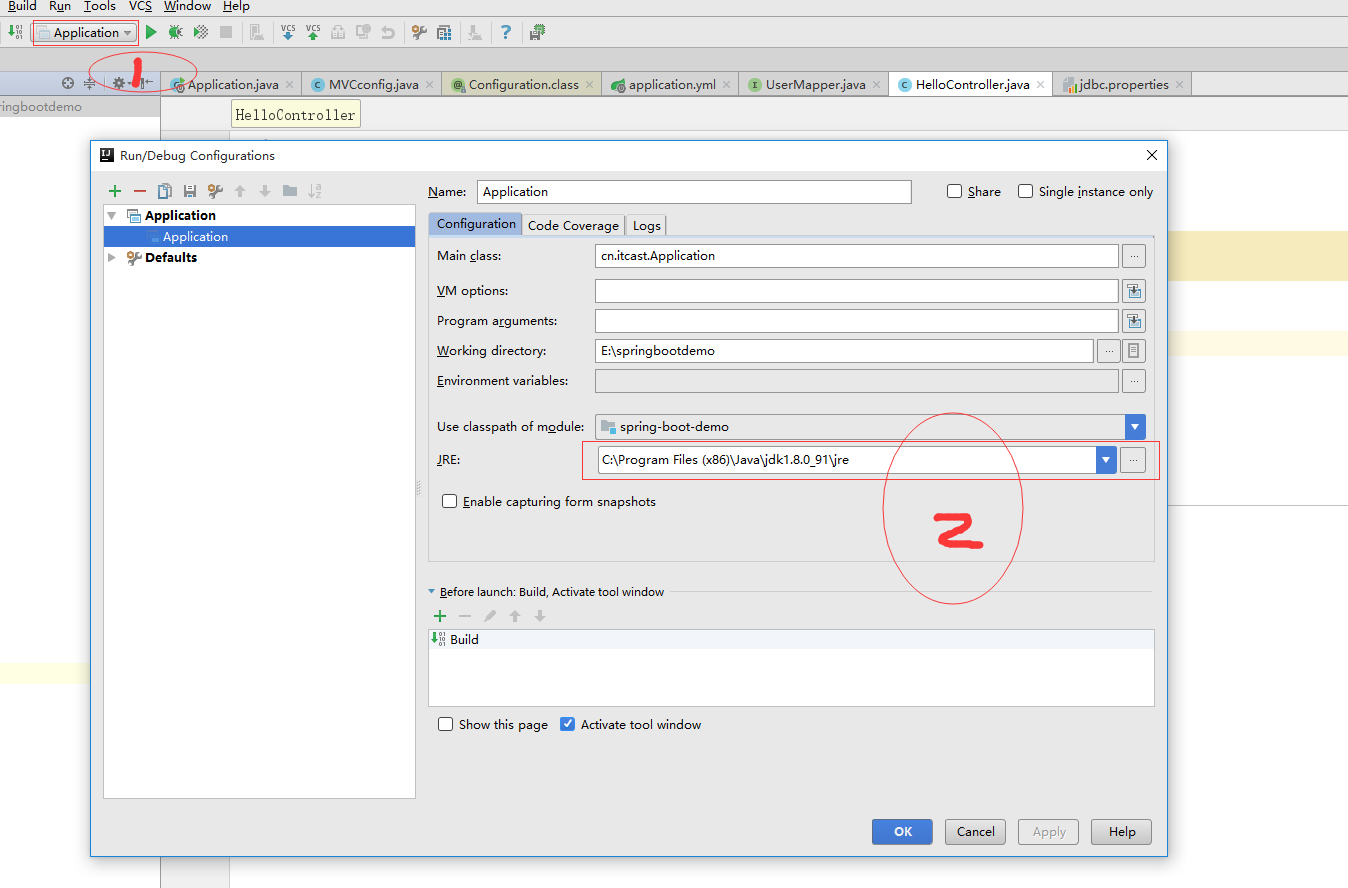Image resolution: width=1348 pixels, height=888 pixels.
Task: Remove configuration with red minus
Action: [x=140, y=191]
